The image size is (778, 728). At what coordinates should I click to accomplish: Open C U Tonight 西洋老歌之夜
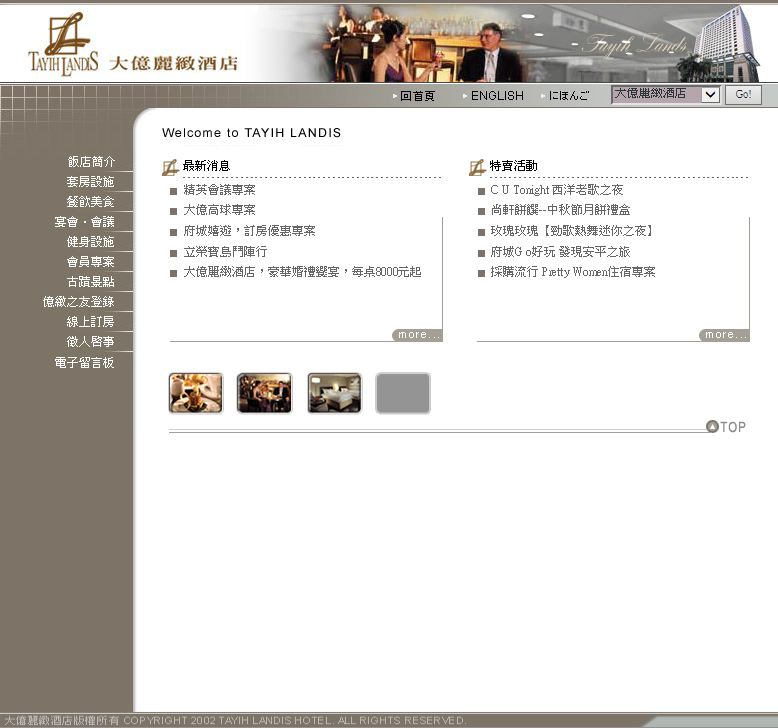point(557,190)
